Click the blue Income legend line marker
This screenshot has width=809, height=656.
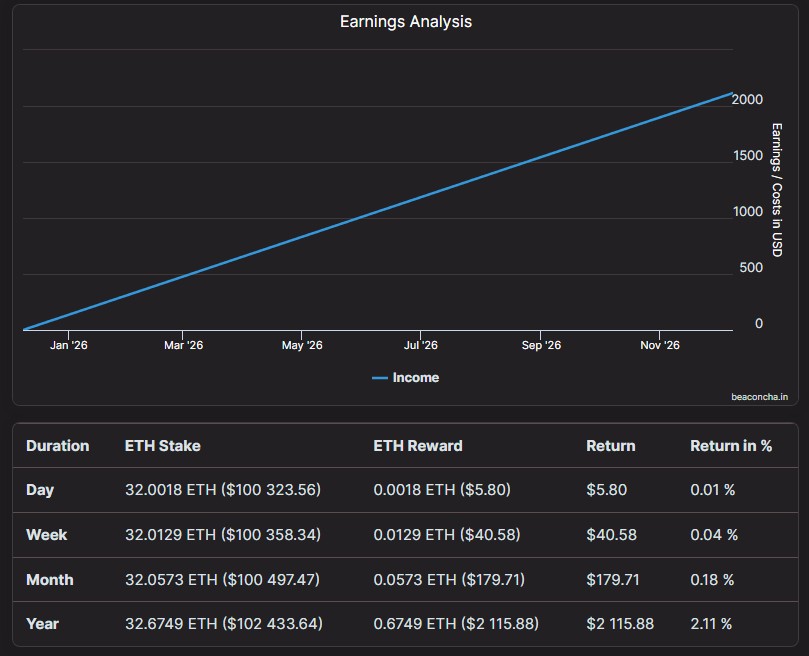click(380, 378)
